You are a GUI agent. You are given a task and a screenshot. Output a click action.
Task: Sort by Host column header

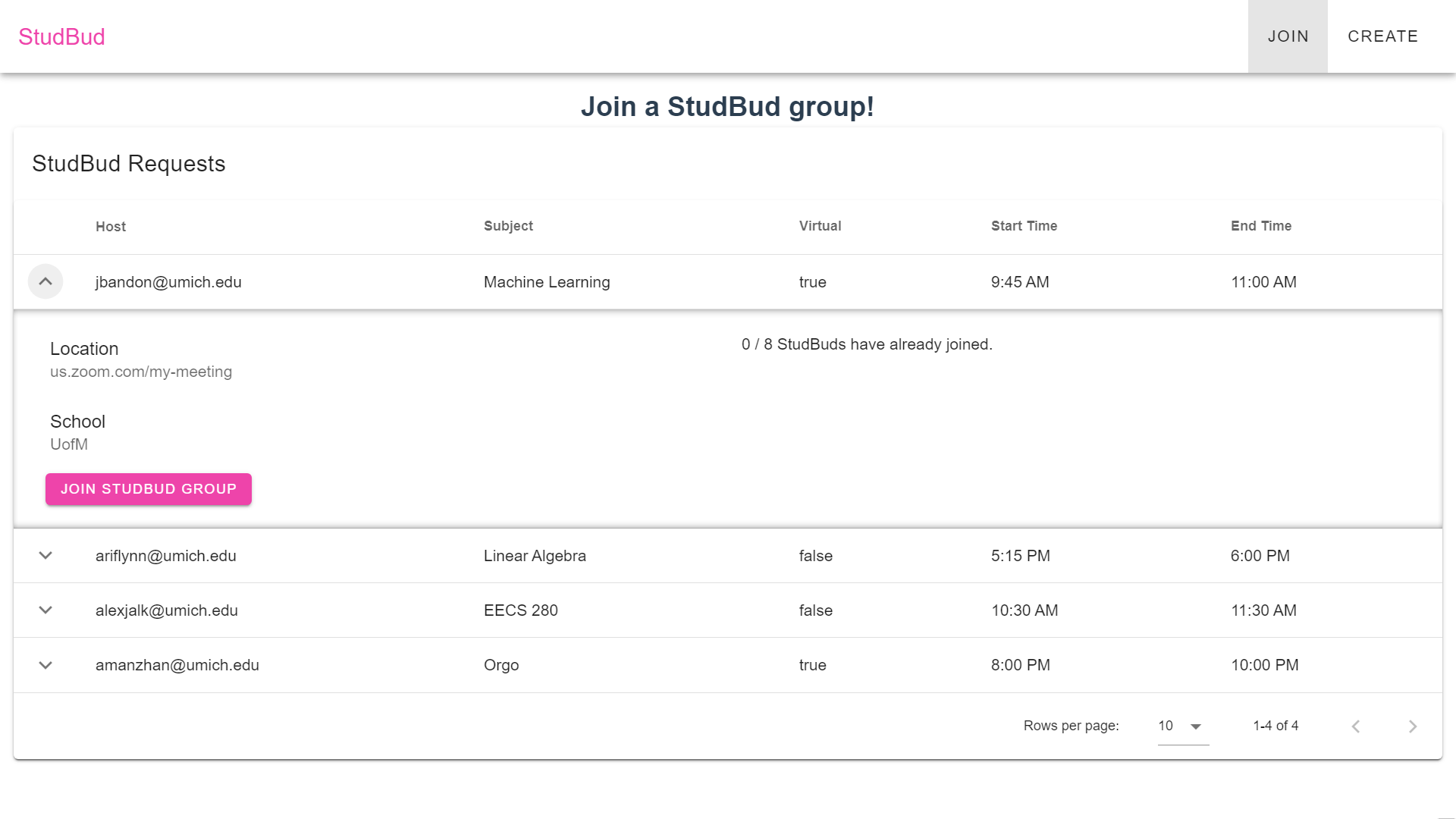[x=111, y=227]
